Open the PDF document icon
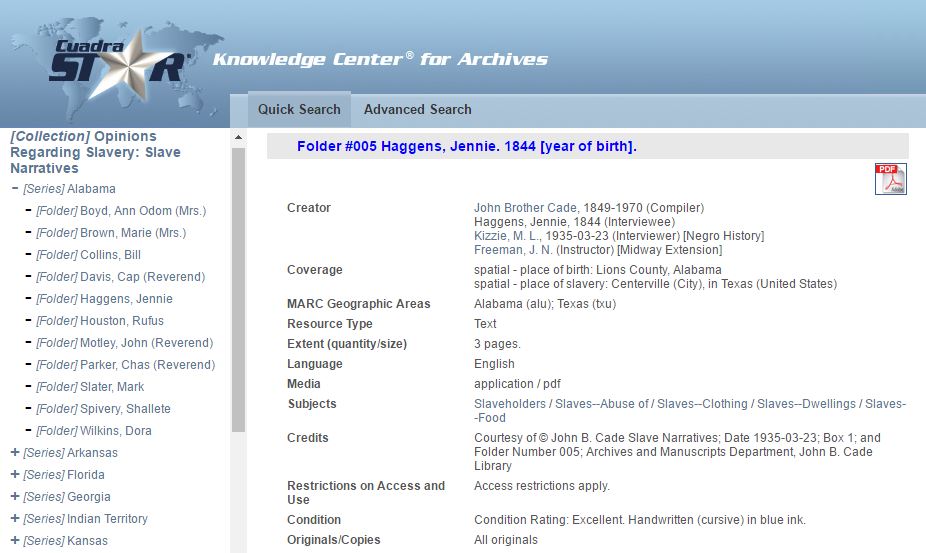The width and height of the screenshot is (926, 553). coord(891,178)
